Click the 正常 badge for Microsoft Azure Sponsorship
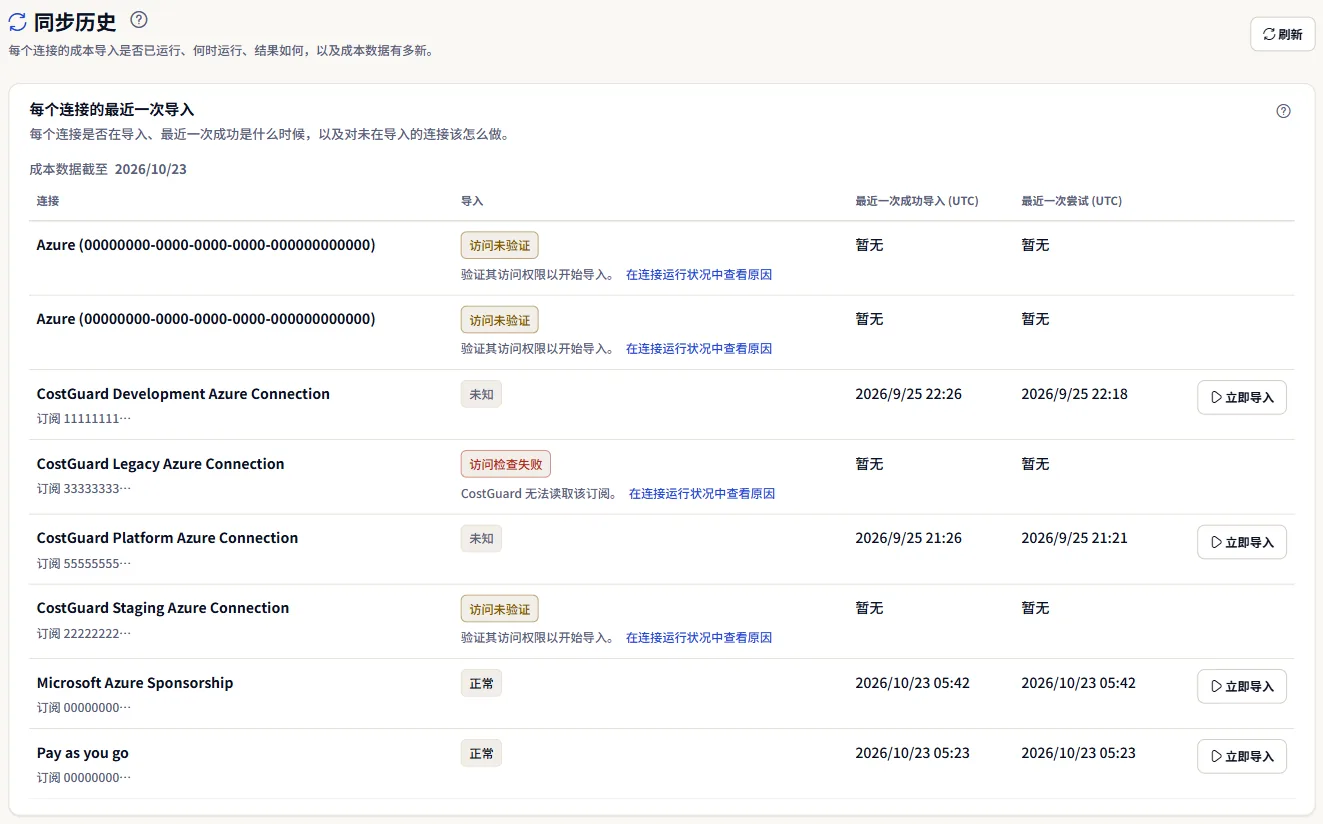 [x=481, y=683]
